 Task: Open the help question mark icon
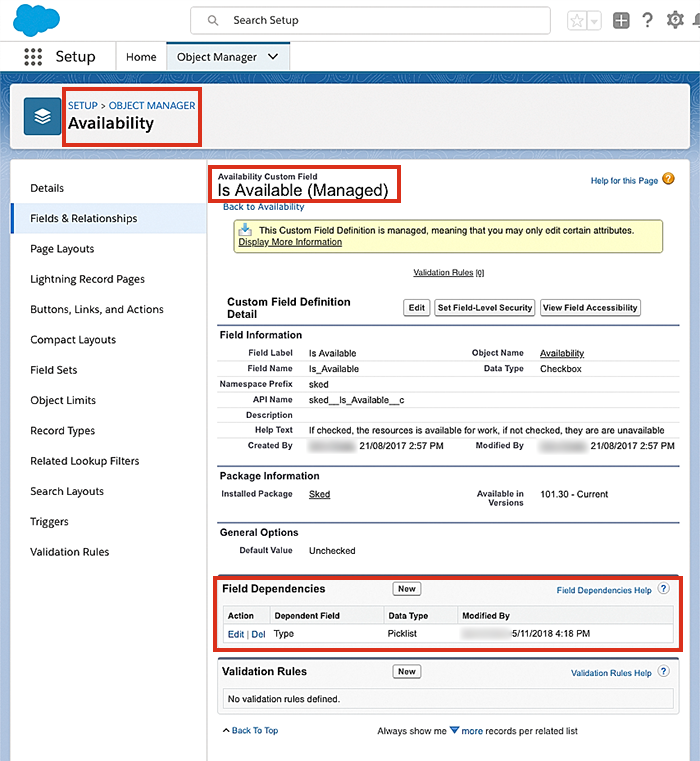[647, 20]
